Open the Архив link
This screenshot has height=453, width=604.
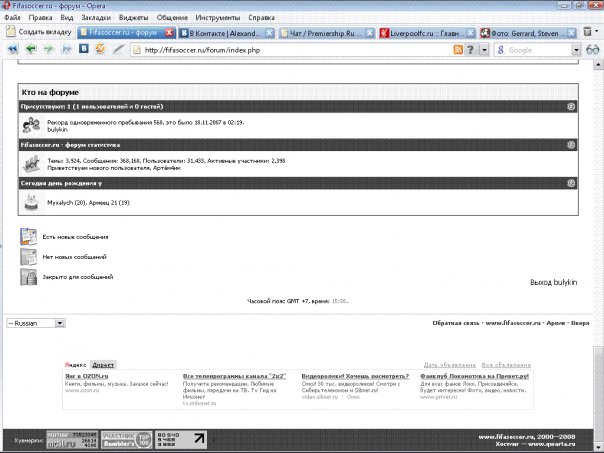coord(556,323)
